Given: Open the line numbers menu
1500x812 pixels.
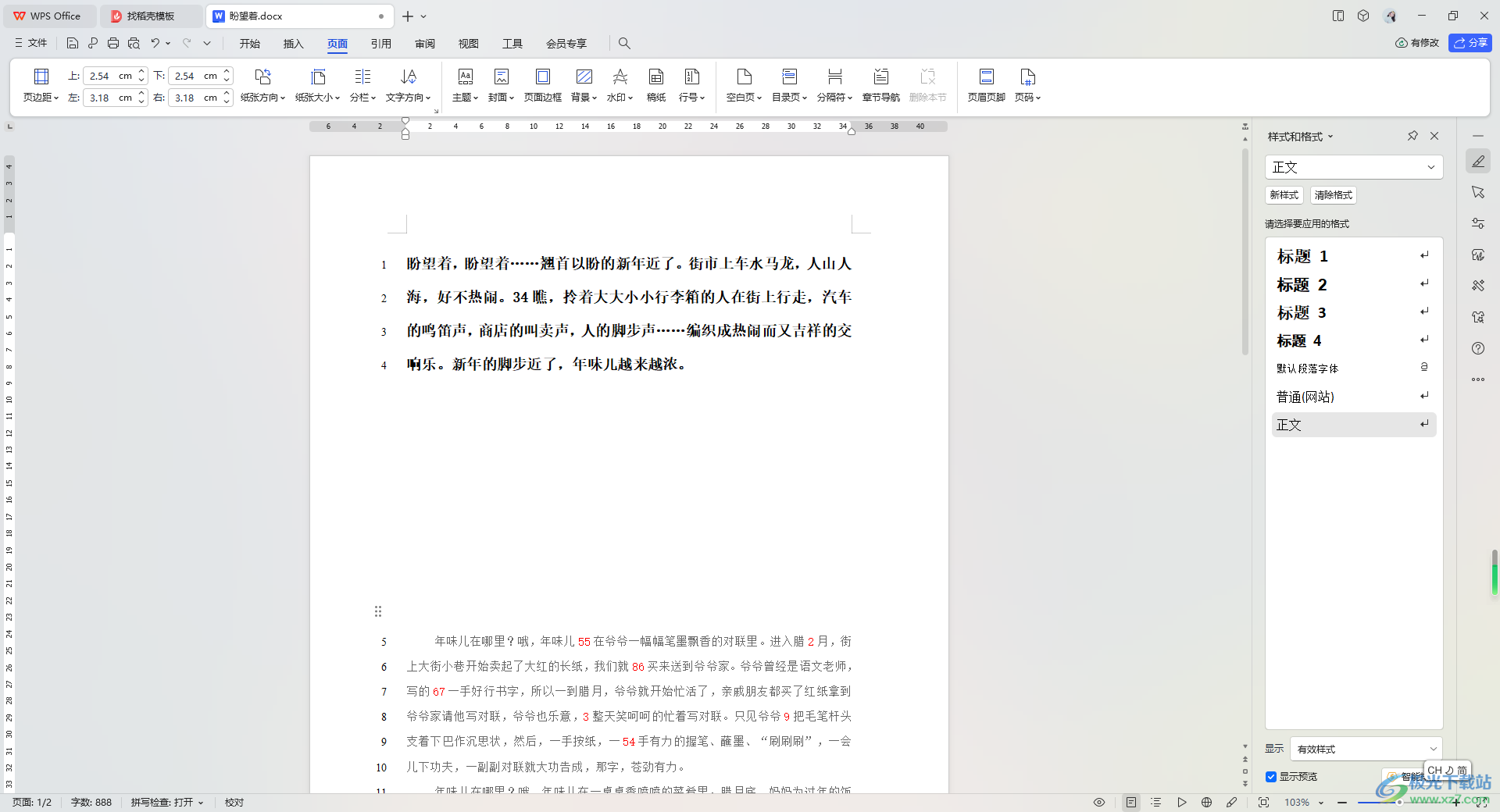Looking at the screenshot, I should click(691, 85).
